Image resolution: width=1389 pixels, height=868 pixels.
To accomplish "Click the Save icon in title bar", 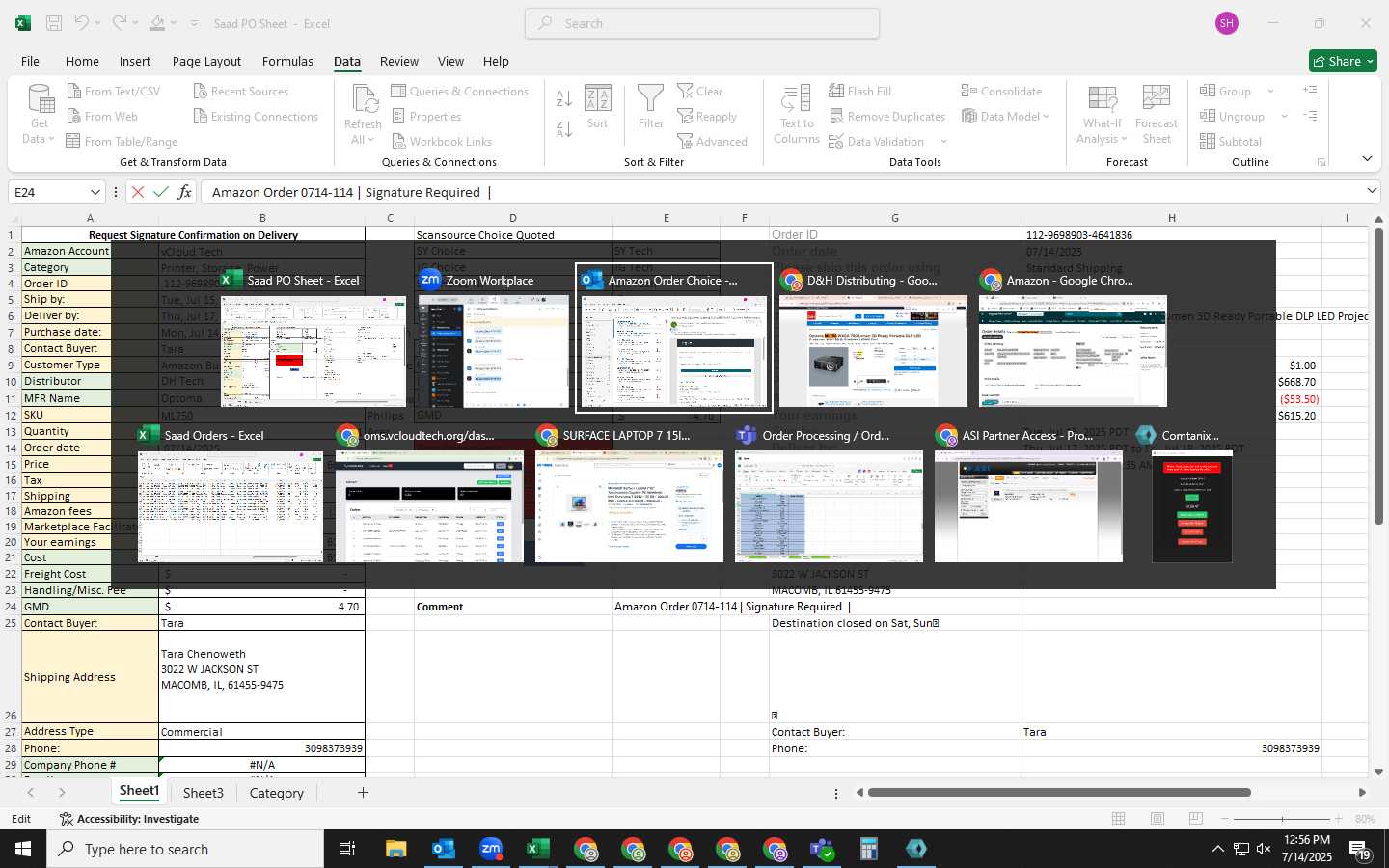I will 54,23.
